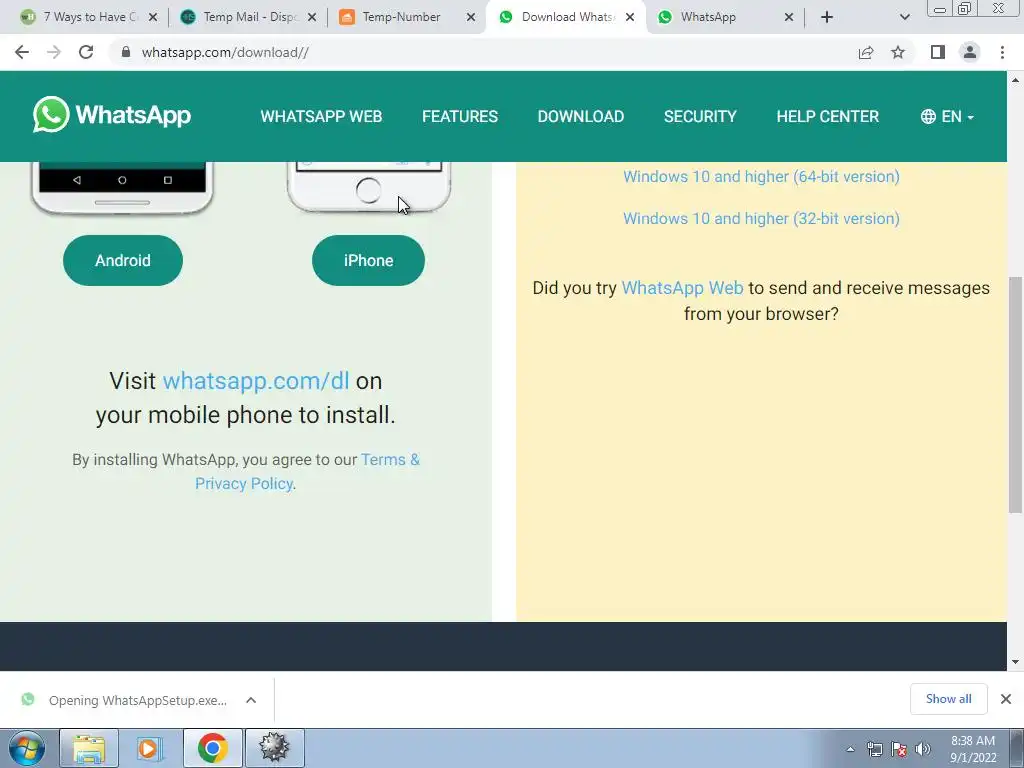
Task: Click the scrollbar down arrow
Action: [1016, 662]
